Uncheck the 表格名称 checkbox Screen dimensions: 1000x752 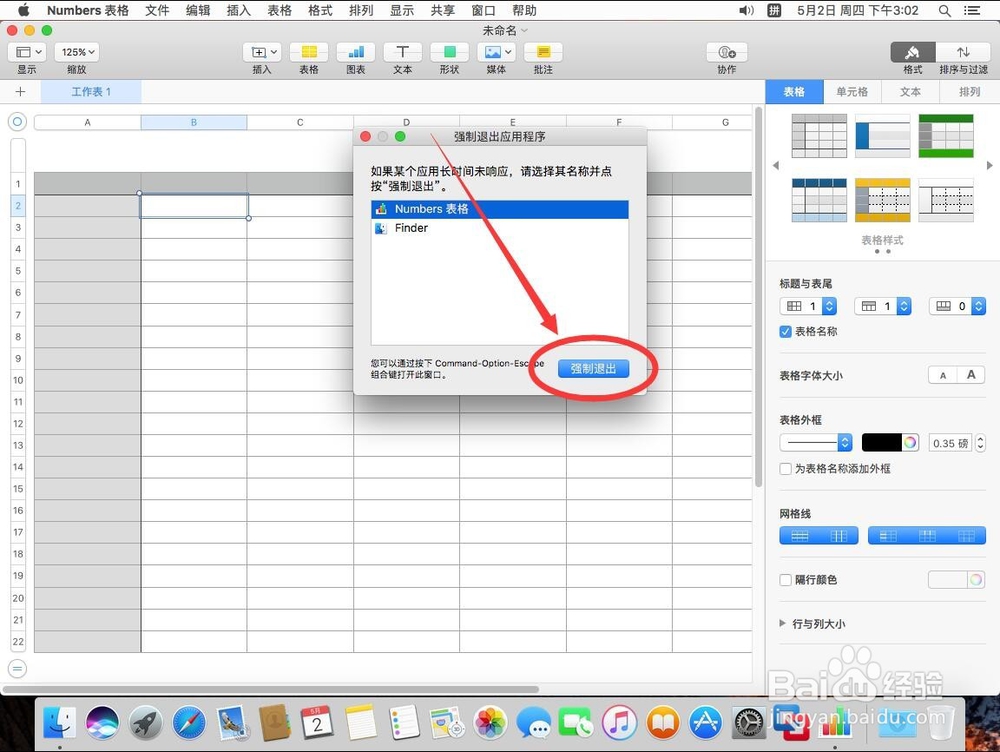click(x=786, y=331)
